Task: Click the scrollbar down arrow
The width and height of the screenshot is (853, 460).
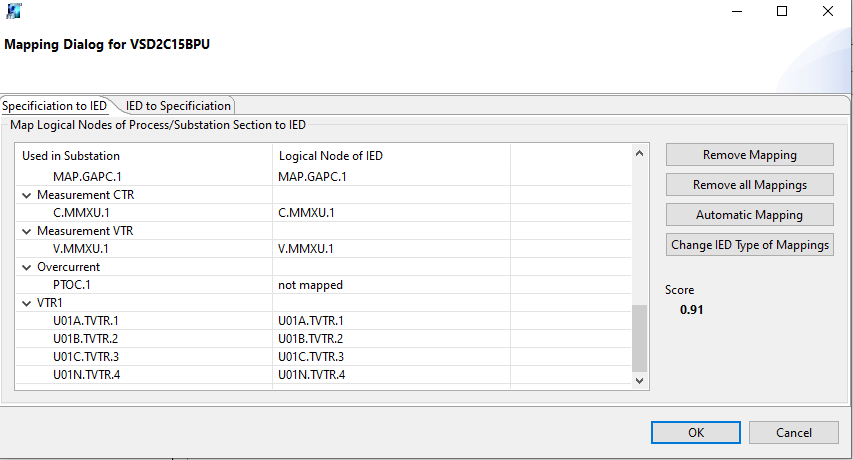Action: [640, 380]
